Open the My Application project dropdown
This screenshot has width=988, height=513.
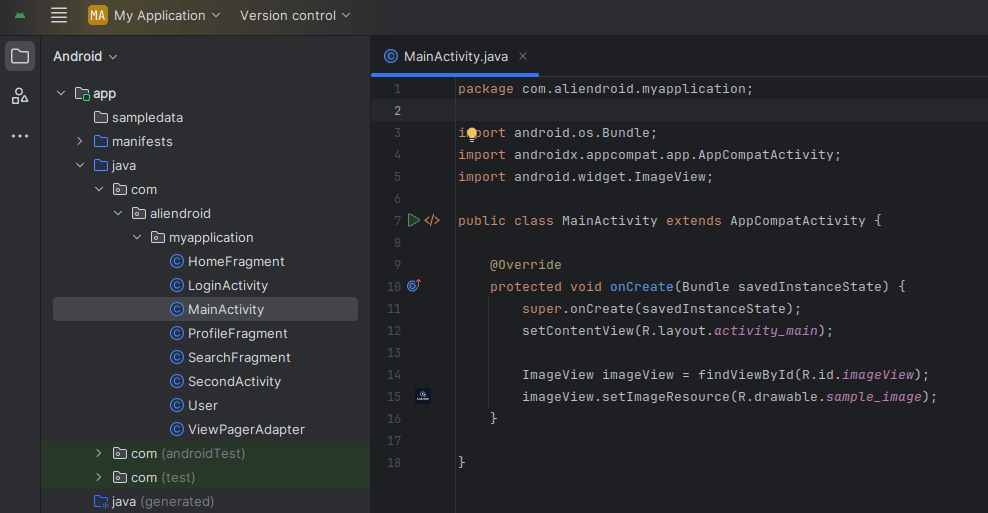(154, 15)
